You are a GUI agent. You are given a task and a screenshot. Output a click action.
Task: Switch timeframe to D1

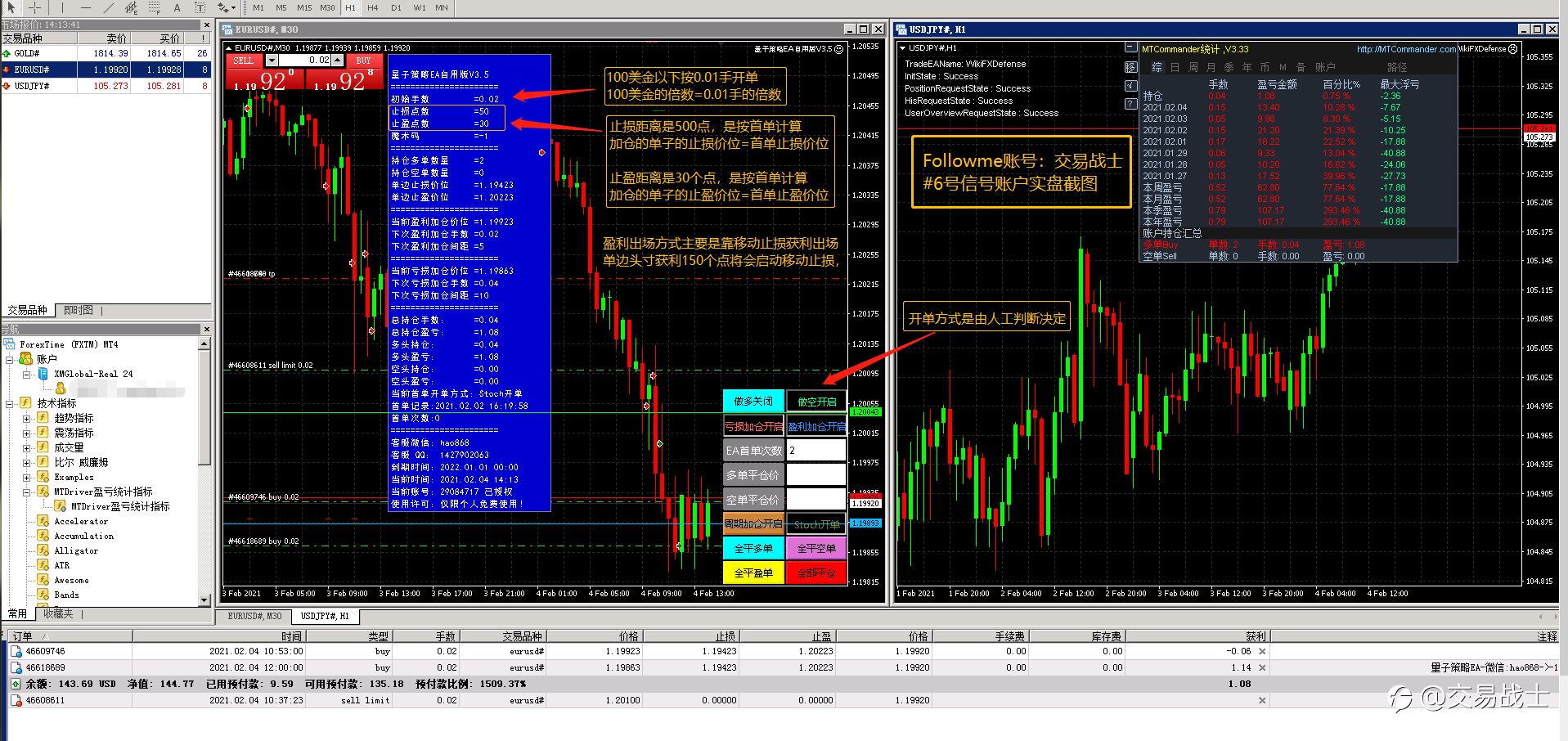coord(396,7)
